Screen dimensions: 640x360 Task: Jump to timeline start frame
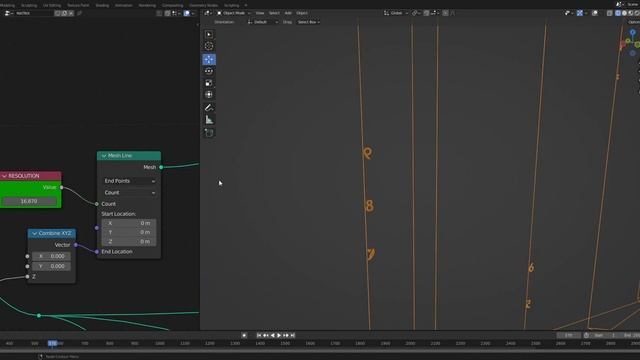(259, 335)
